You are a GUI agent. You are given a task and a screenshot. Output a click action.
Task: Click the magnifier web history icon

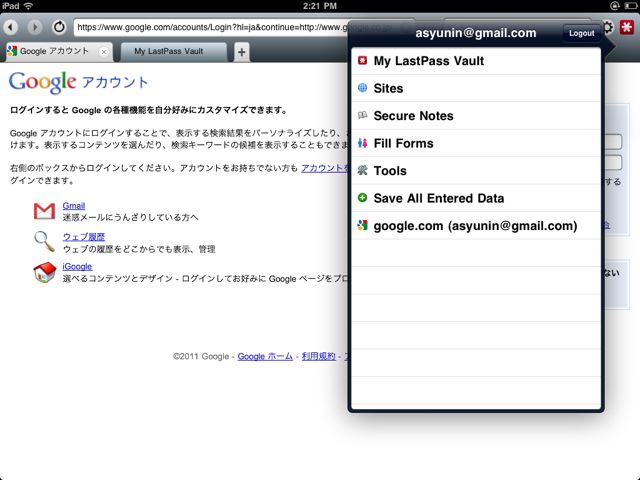click(44, 241)
